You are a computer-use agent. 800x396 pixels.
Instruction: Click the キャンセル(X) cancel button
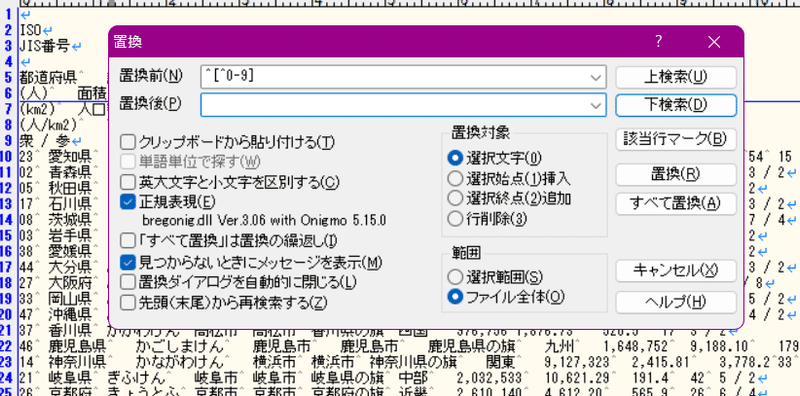coord(676,271)
